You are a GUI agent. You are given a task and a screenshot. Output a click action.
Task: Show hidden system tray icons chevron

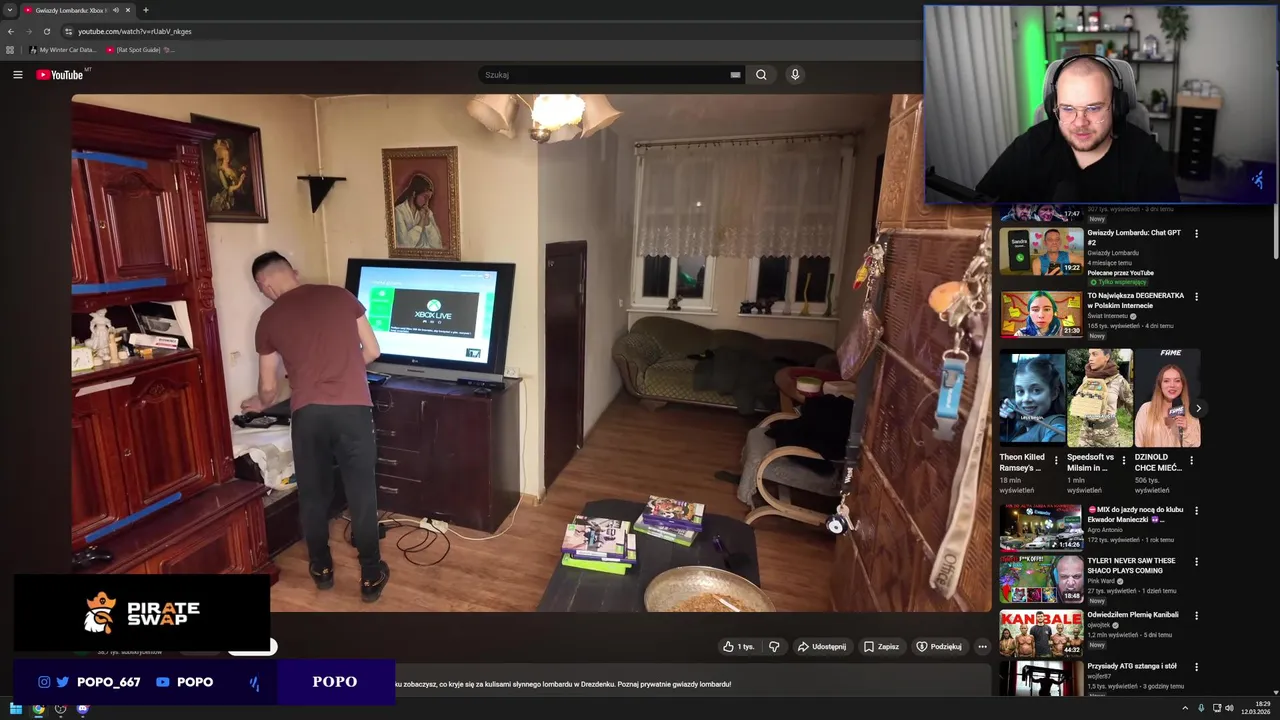point(1185,708)
